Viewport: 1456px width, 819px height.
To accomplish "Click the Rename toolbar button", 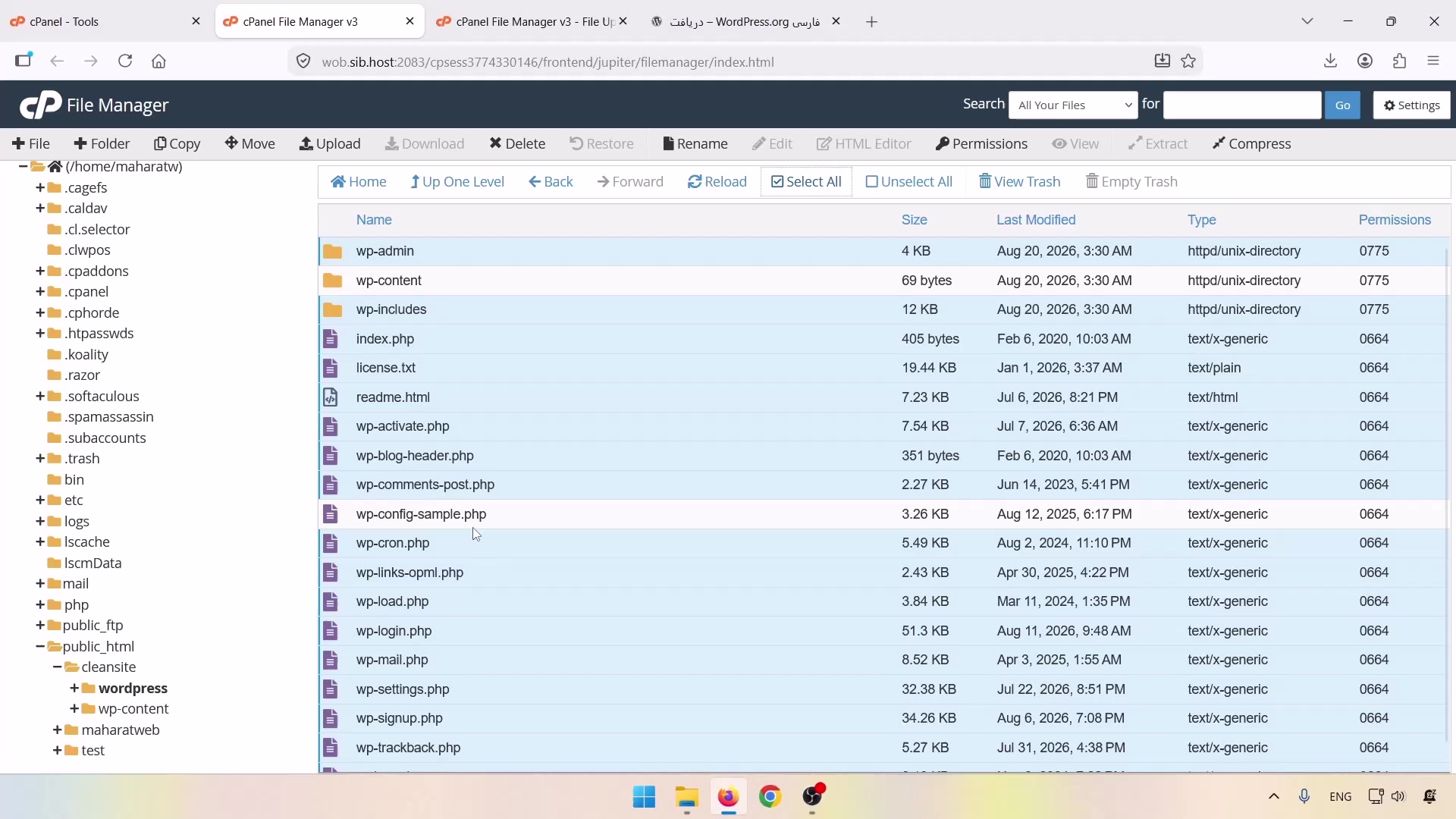I will click(x=695, y=144).
